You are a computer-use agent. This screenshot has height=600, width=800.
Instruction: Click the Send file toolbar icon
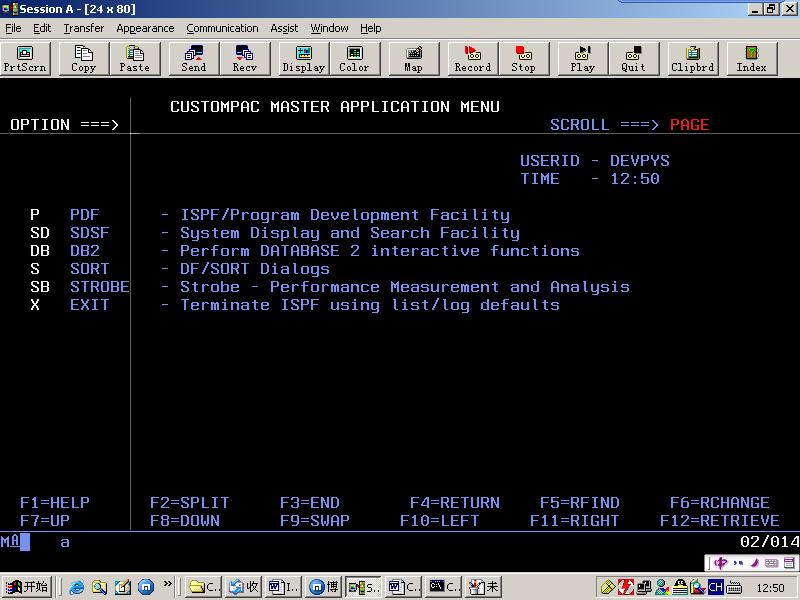click(194, 59)
